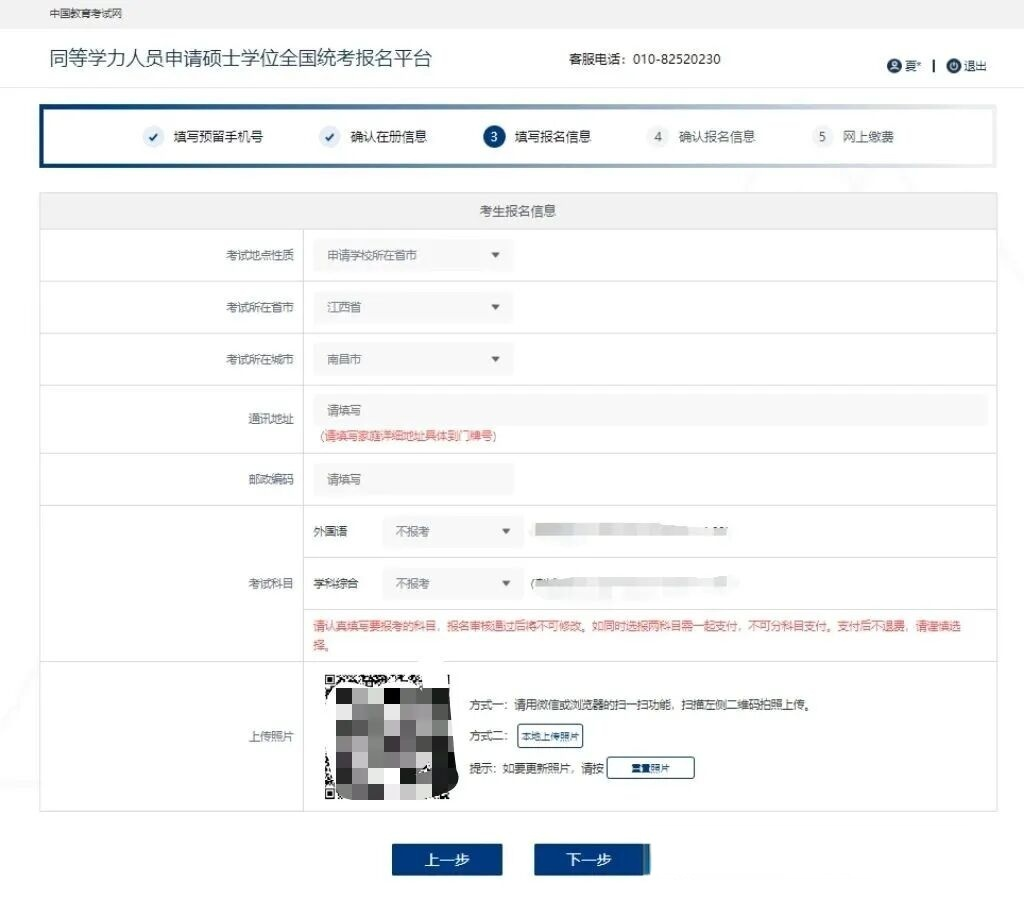1024x900 pixels.
Task: Open the 外国语 subject dropdown showing 不报考
Action: [452, 531]
